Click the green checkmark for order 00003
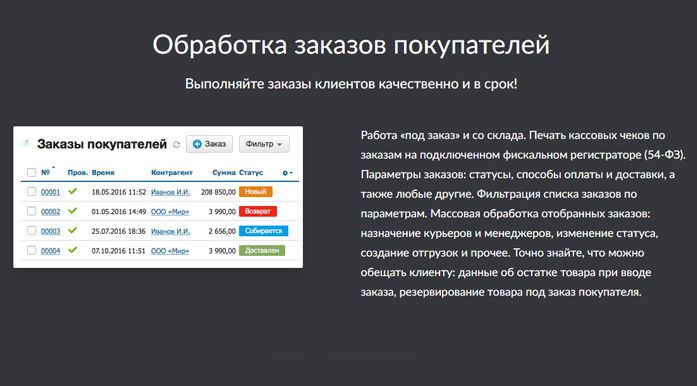697x386 pixels. coord(72,230)
